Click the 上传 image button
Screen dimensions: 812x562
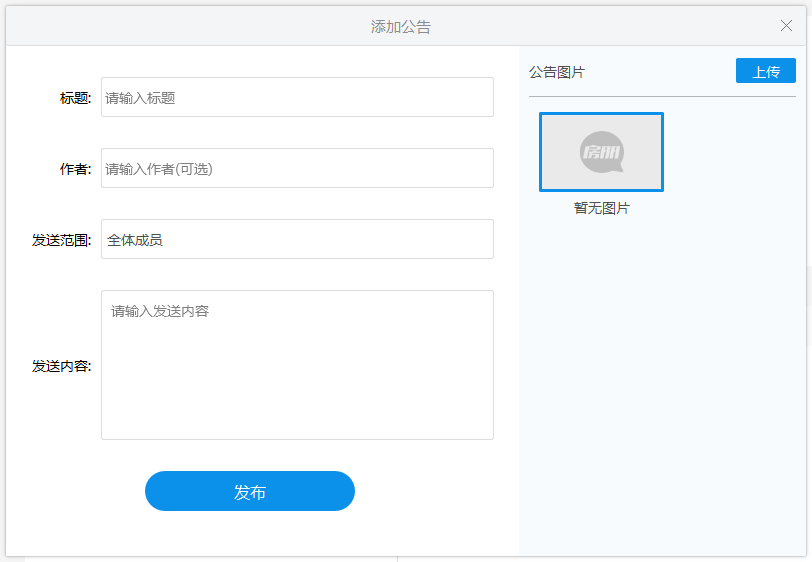765,71
